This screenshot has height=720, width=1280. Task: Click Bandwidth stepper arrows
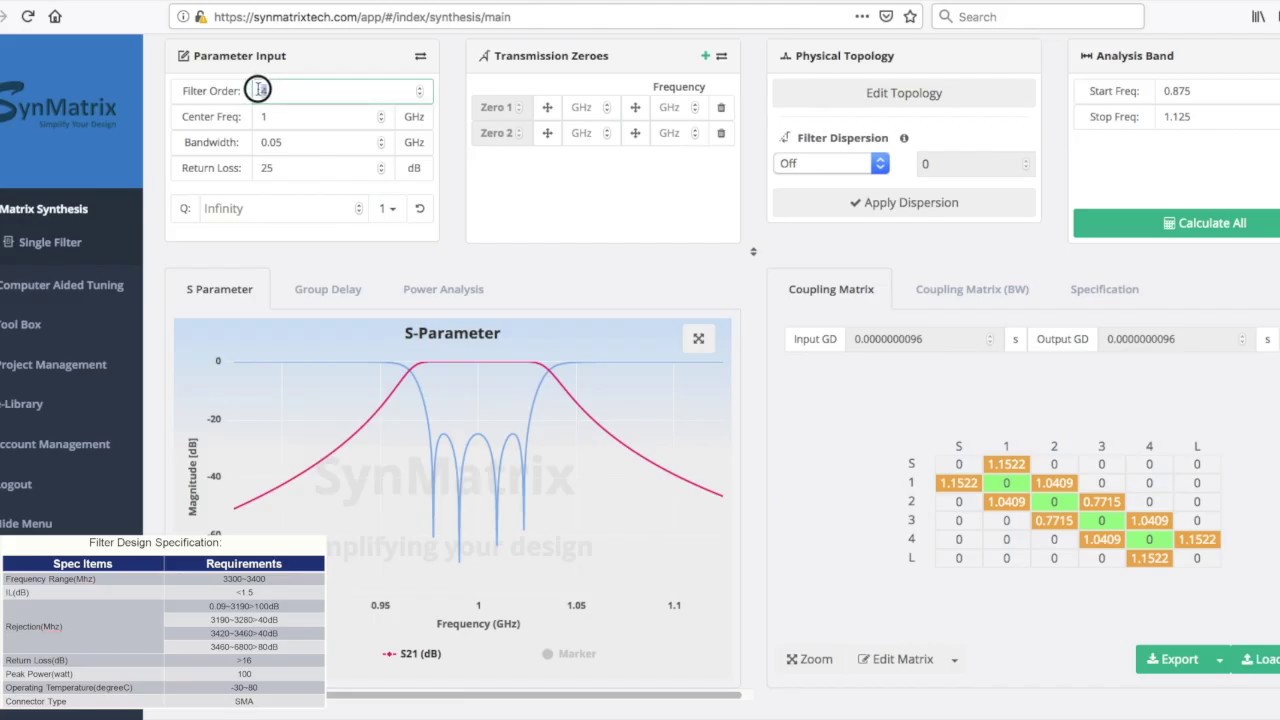pos(381,142)
